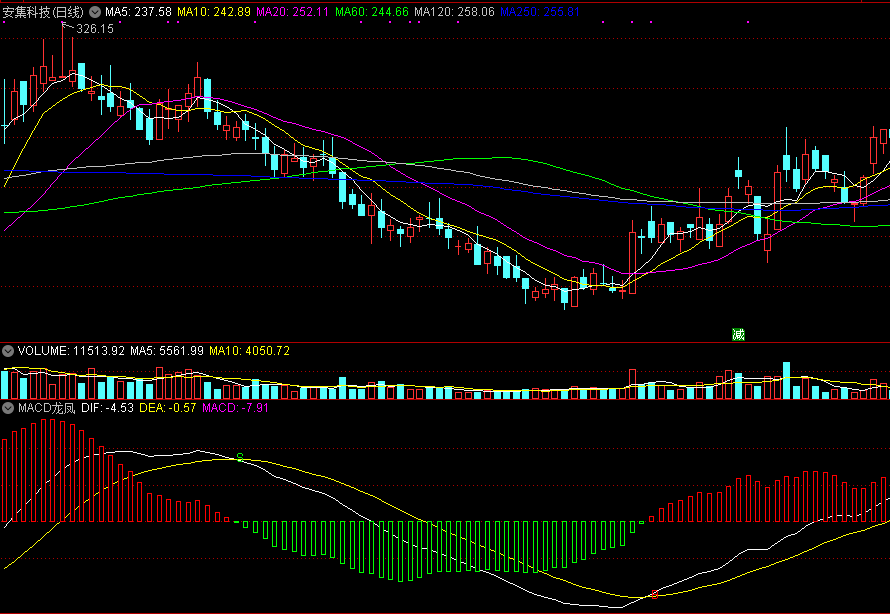Click the MA60: 244.66 label
Viewport: 890px width, 614px height.
[x=371, y=12]
